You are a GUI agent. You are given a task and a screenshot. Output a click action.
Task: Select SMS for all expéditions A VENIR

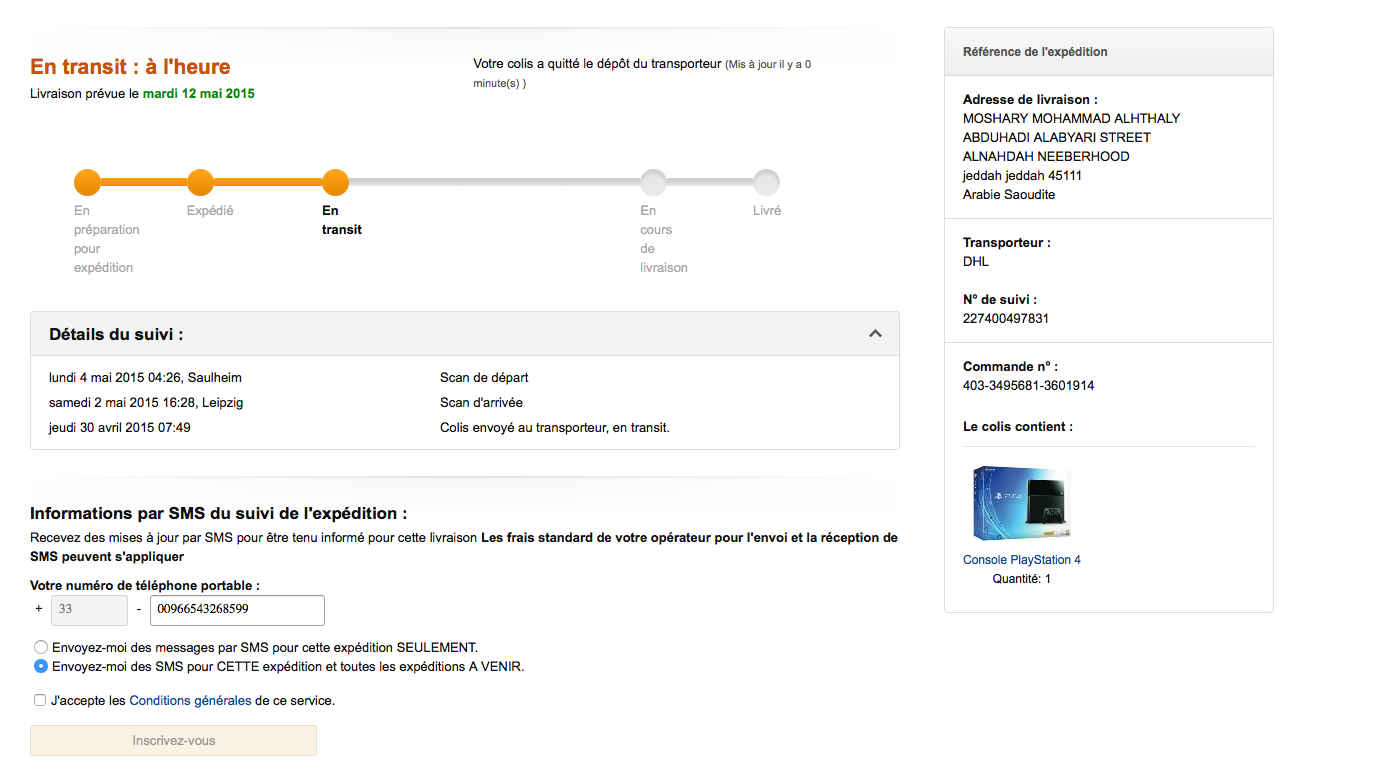[41, 666]
